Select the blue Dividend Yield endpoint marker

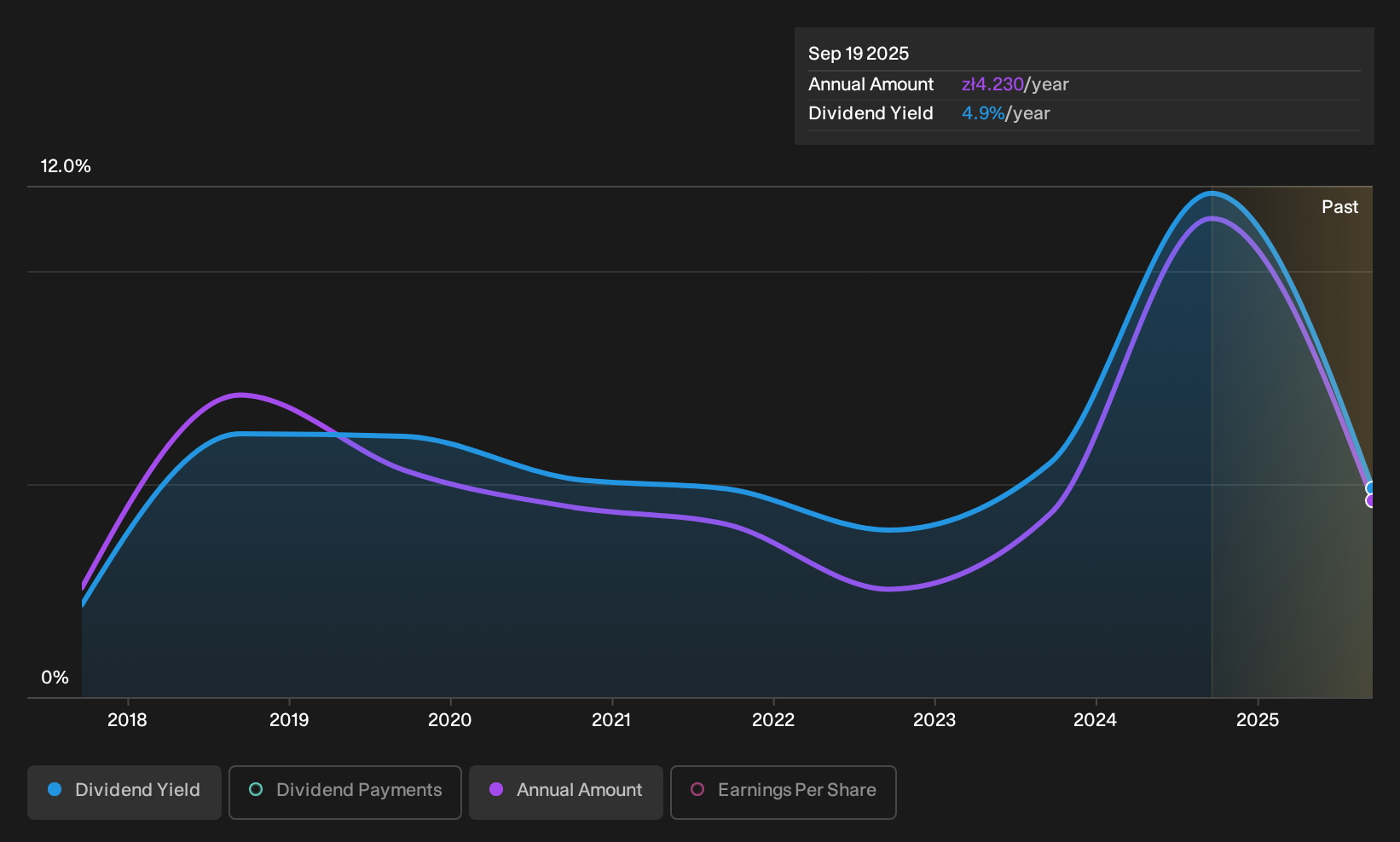[1371, 488]
